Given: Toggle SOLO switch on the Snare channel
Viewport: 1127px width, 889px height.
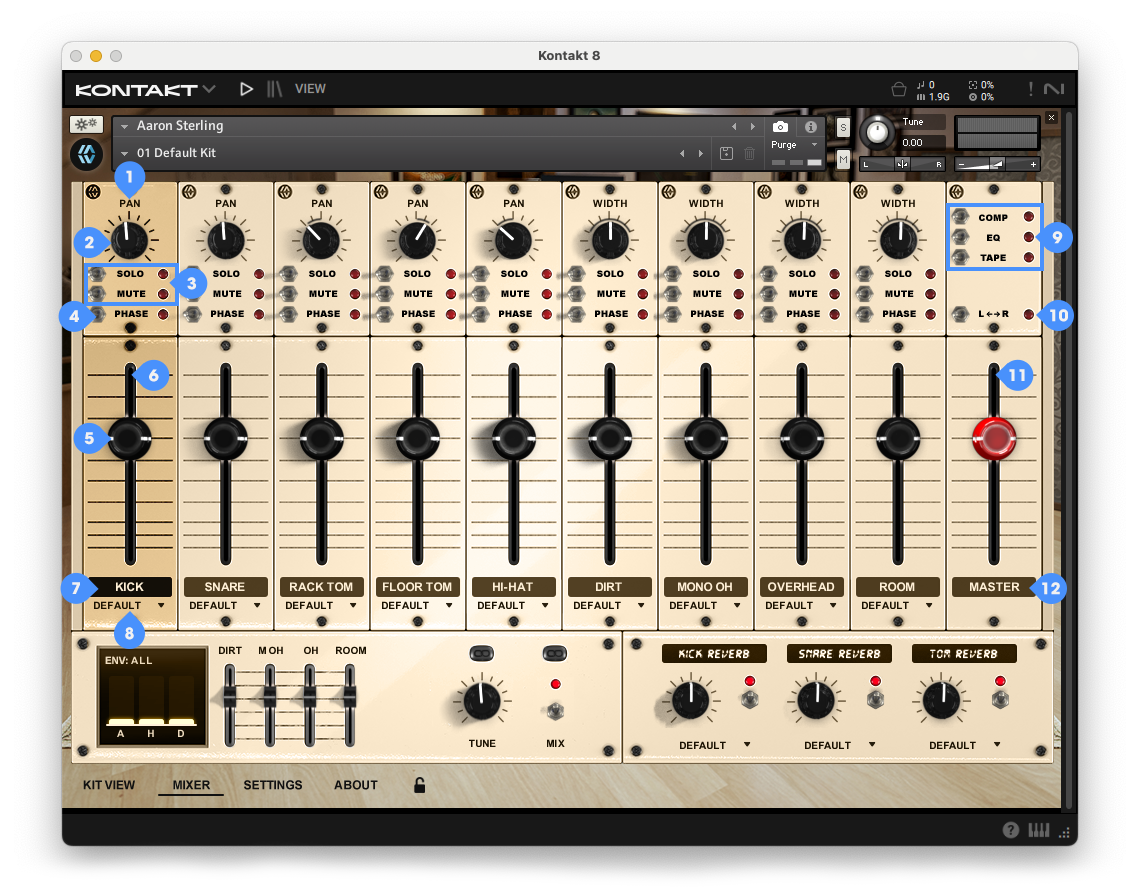Looking at the screenshot, I should click(192, 274).
